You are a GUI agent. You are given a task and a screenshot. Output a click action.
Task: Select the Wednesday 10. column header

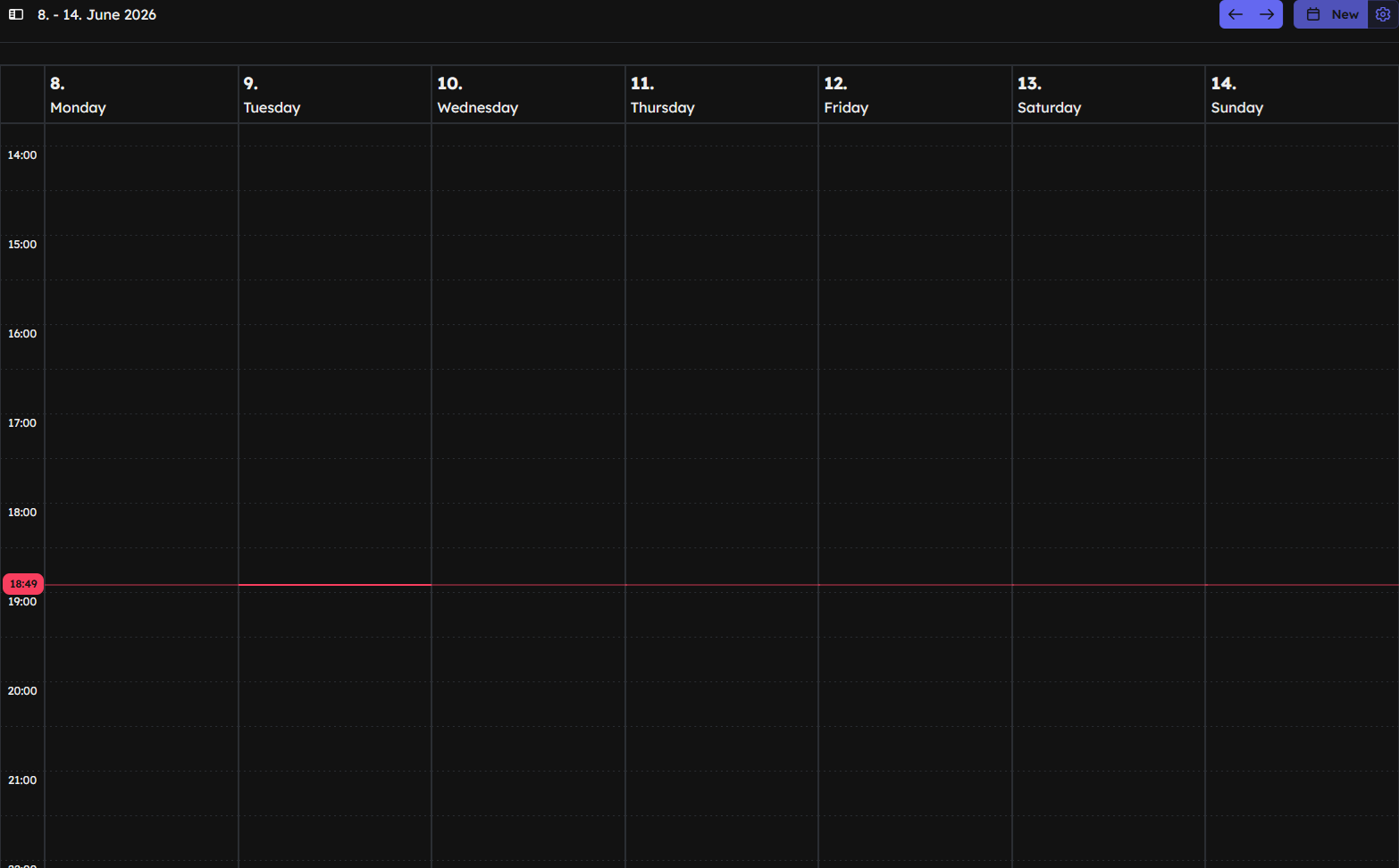pos(528,95)
